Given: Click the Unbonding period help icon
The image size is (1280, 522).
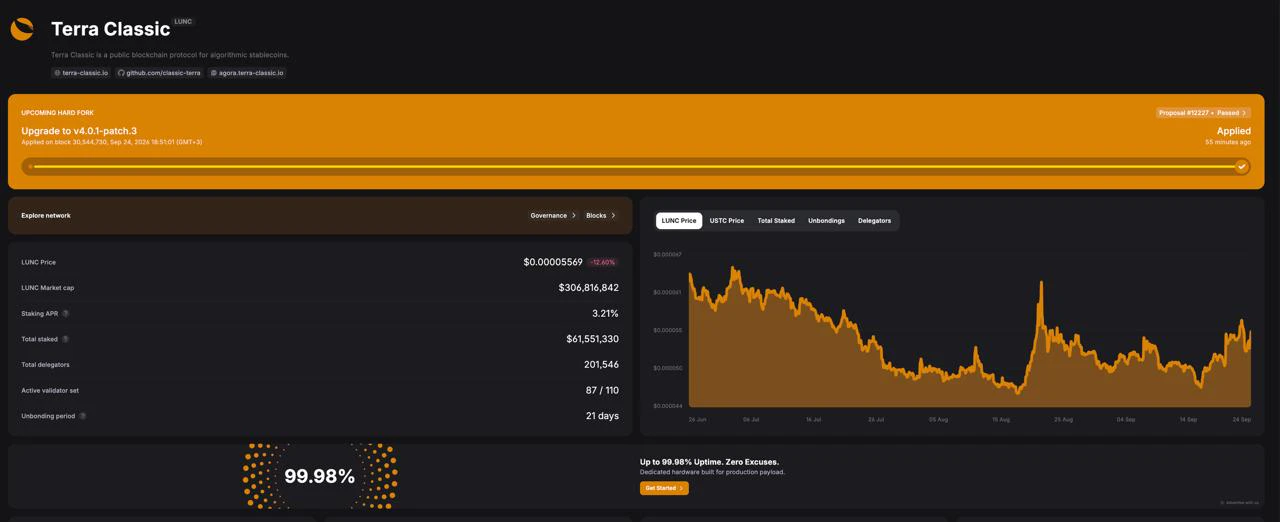Looking at the screenshot, I should tap(83, 416).
